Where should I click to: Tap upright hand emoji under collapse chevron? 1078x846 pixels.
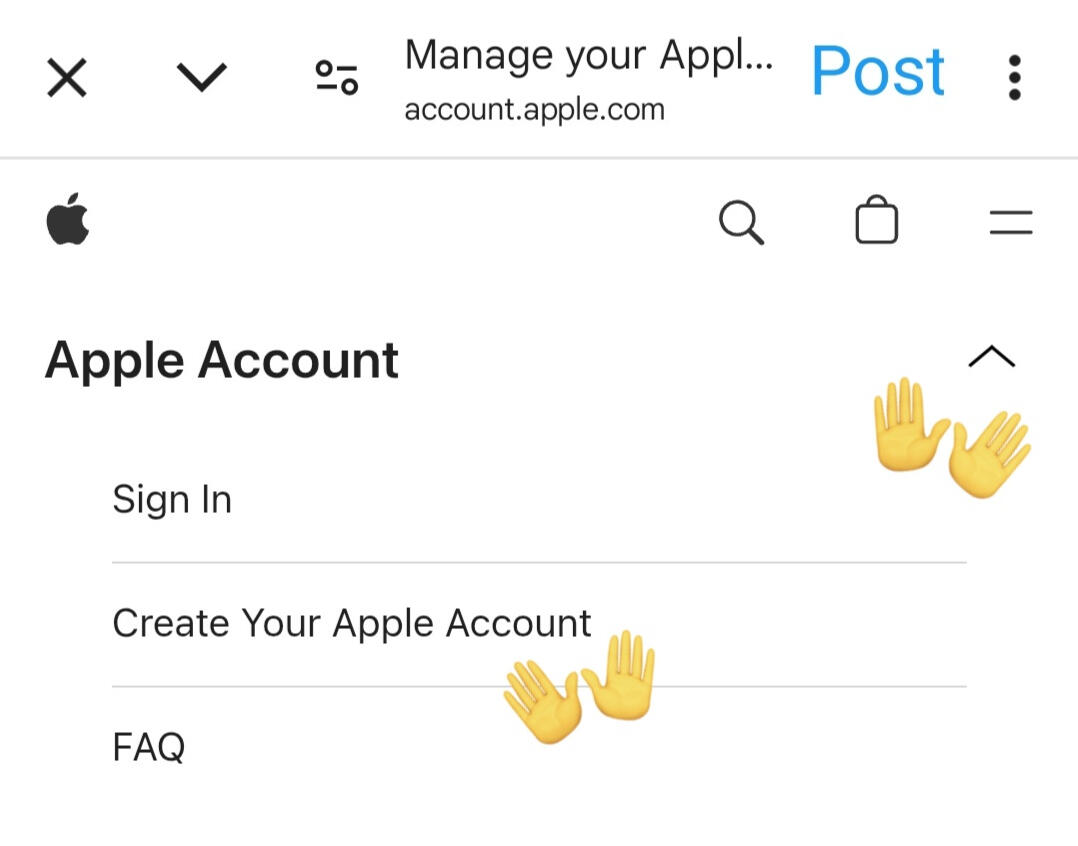906,425
